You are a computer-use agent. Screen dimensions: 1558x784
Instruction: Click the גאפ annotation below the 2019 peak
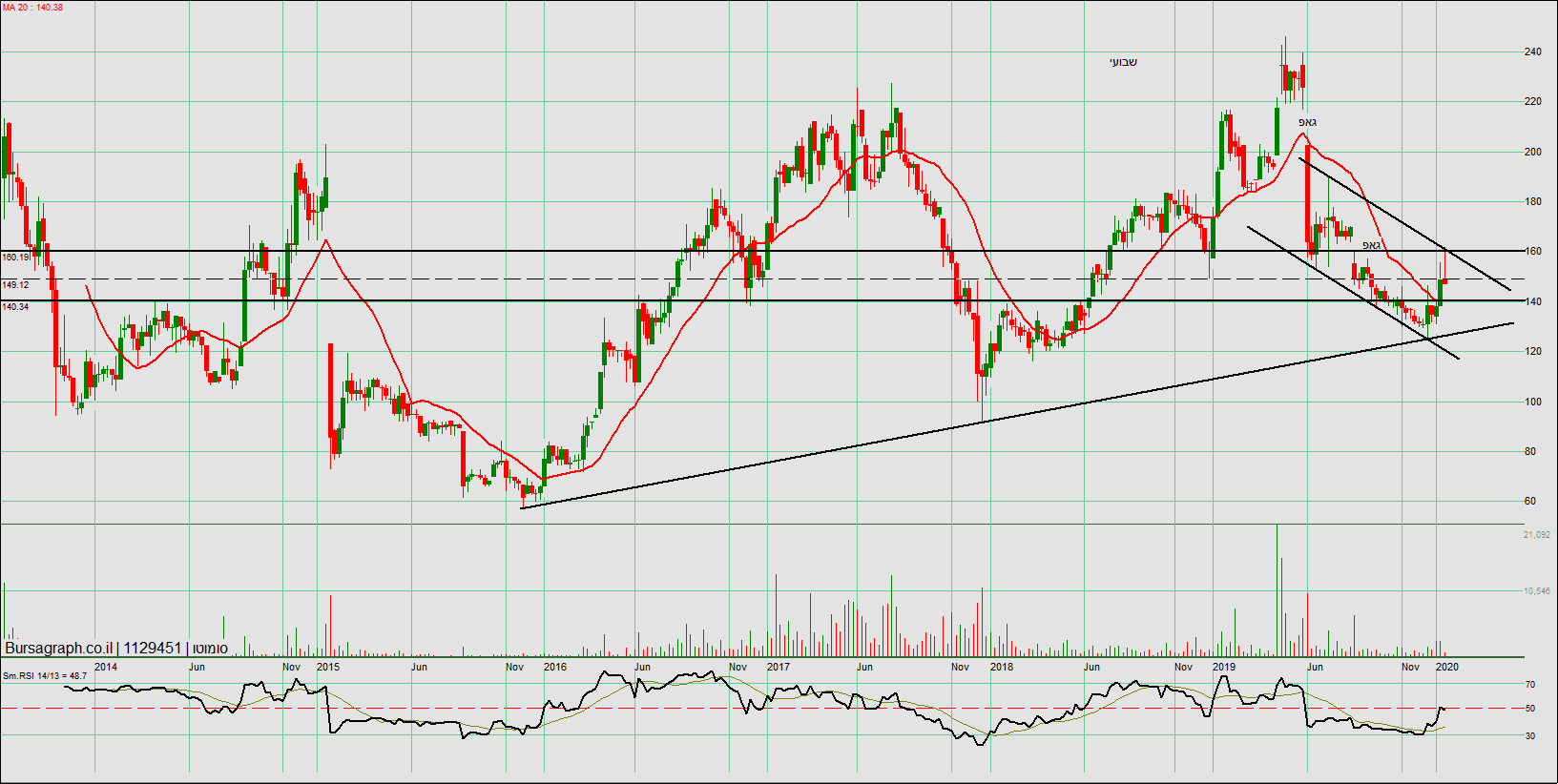click(x=1307, y=123)
